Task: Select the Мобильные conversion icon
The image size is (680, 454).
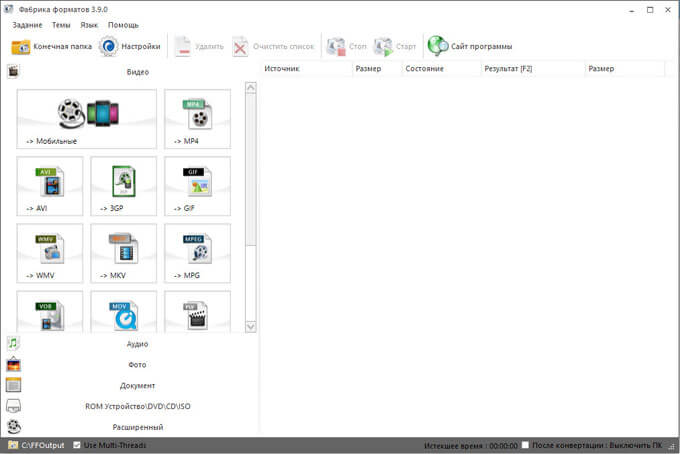Action: [x=87, y=118]
